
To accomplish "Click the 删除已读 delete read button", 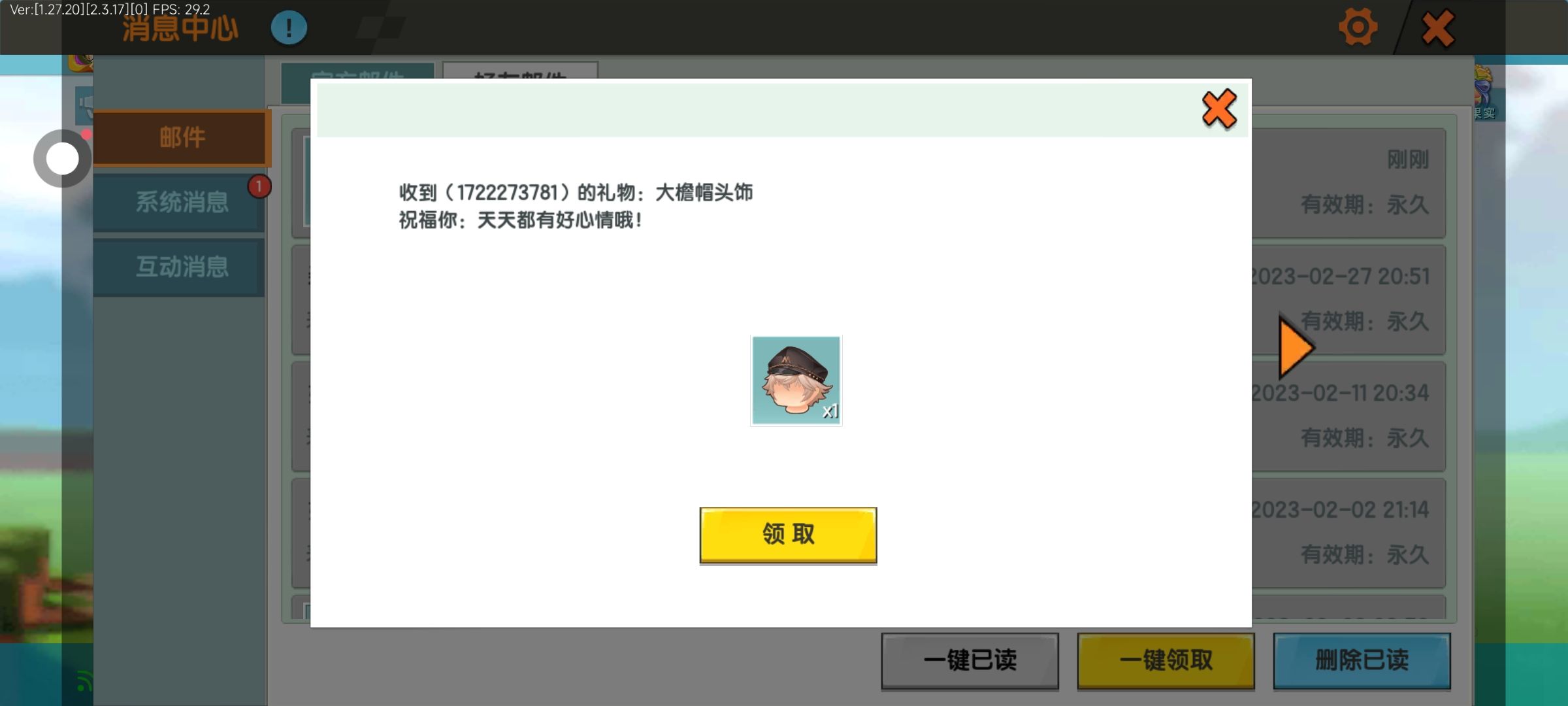I will coord(1362,660).
